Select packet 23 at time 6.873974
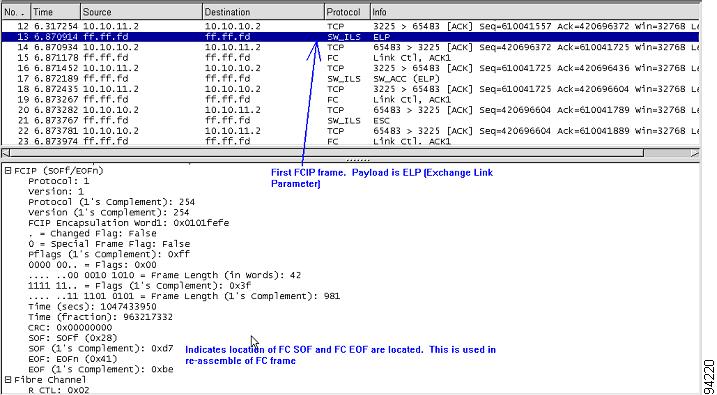The height and width of the screenshot is (395, 717). coord(350,141)
